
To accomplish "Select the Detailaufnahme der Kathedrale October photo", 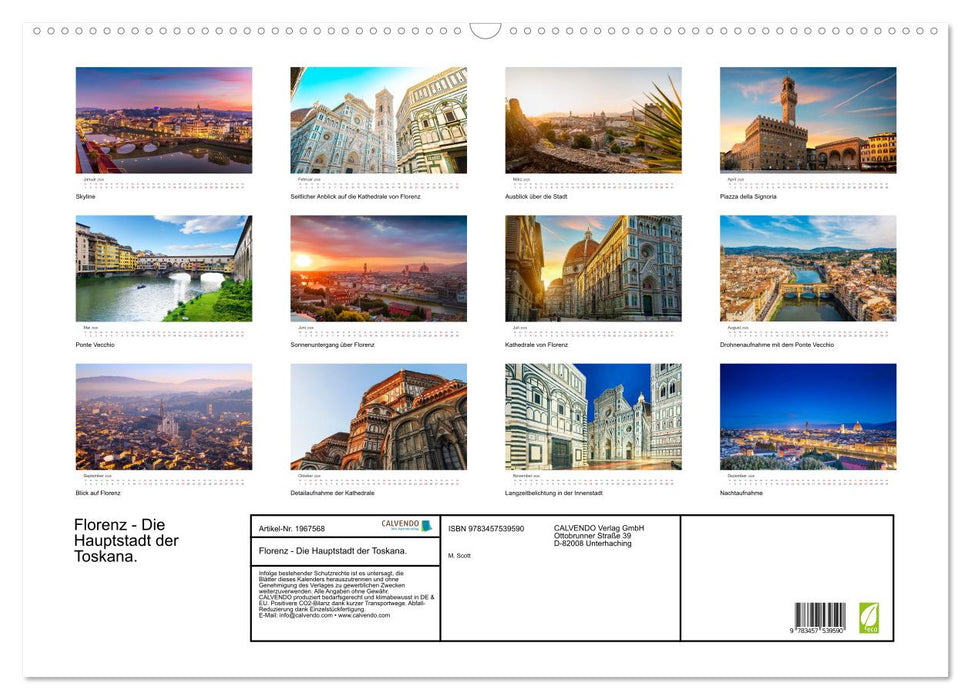I will point(378,417).
